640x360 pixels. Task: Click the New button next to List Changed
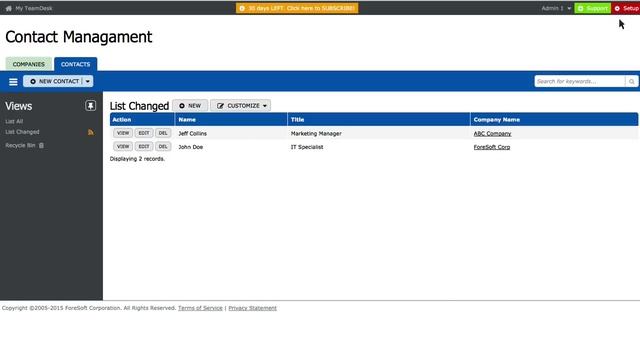190,106
